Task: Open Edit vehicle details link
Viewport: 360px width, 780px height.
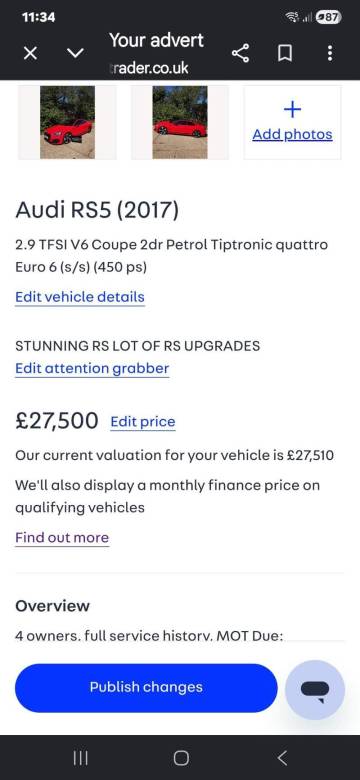Action: click(x=80, y=297)
